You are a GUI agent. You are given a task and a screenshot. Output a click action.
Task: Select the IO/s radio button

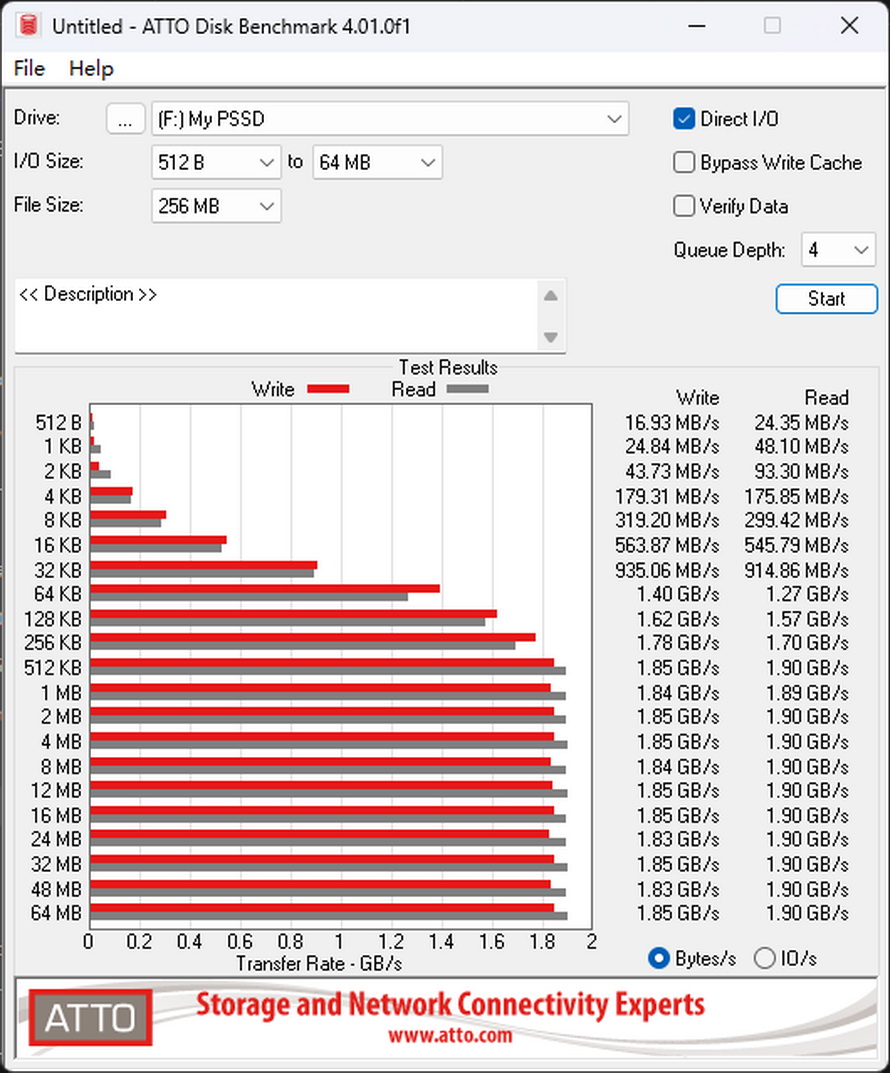pyautogui.click(x=764, y=958)
